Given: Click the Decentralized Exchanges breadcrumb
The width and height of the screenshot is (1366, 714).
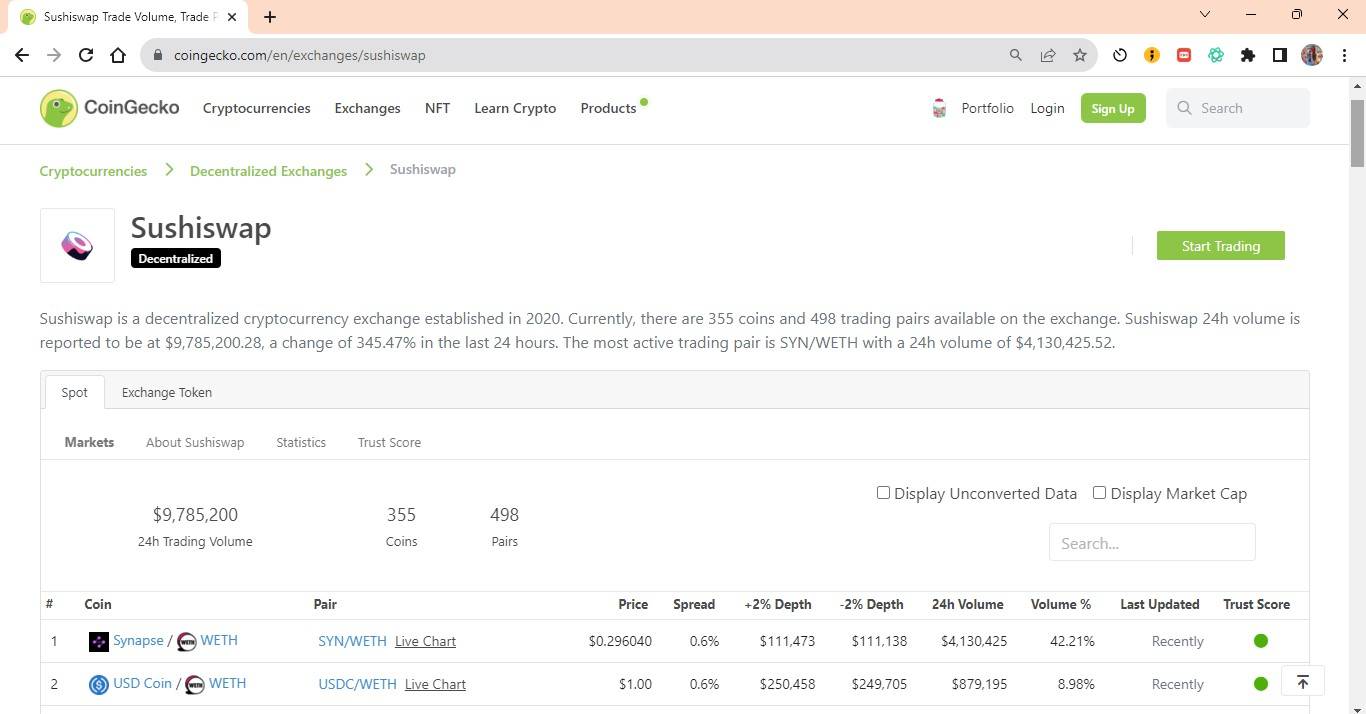Looking at the screenshot, I should click(x=268, y=171).
